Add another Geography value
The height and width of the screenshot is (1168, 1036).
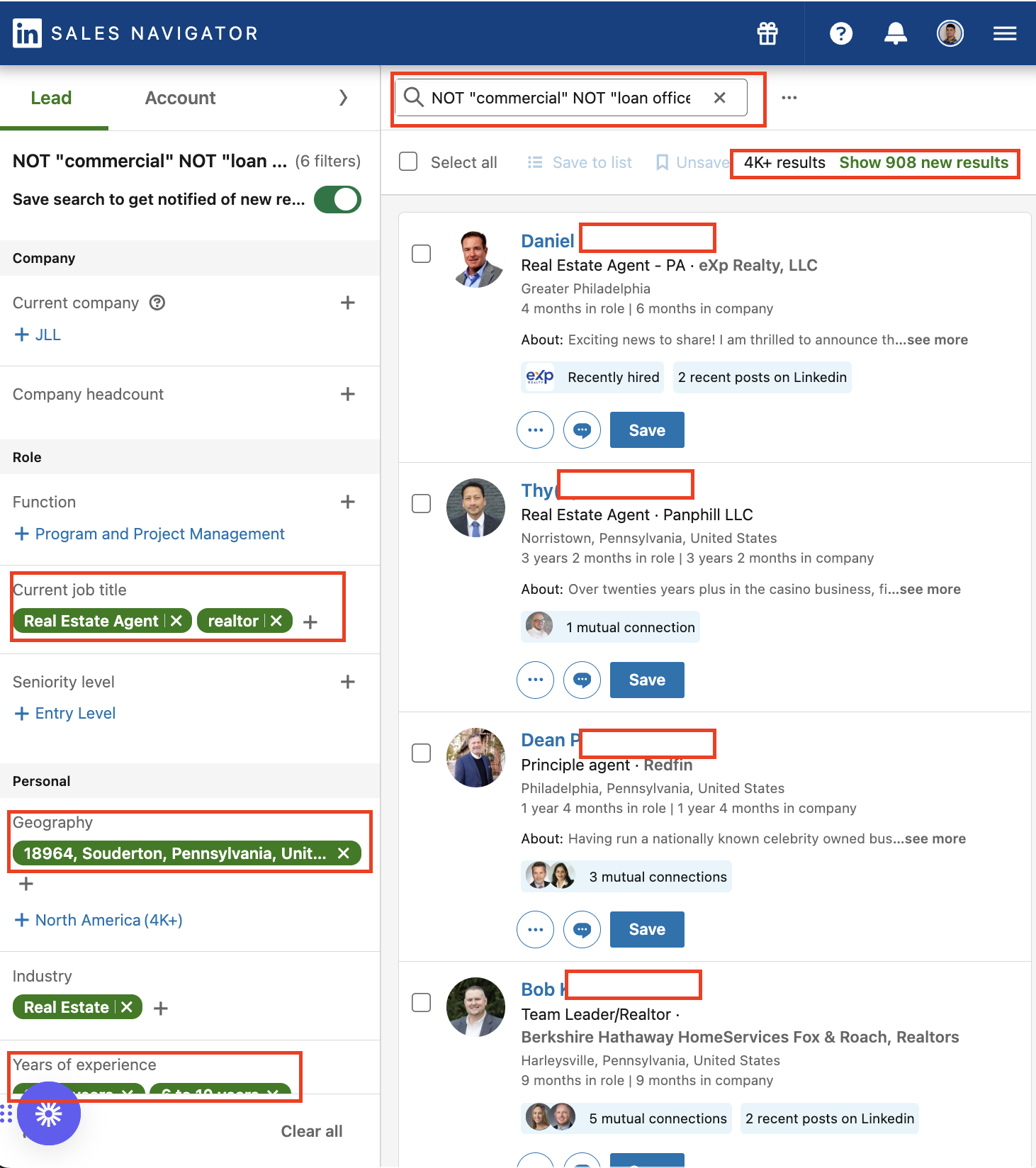click(x=26, y=884)
